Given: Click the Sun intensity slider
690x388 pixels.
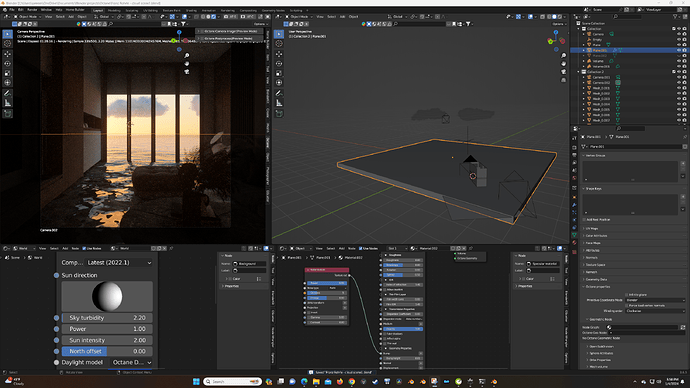Looking at the screenshot, I should click(x=107, y=340).
